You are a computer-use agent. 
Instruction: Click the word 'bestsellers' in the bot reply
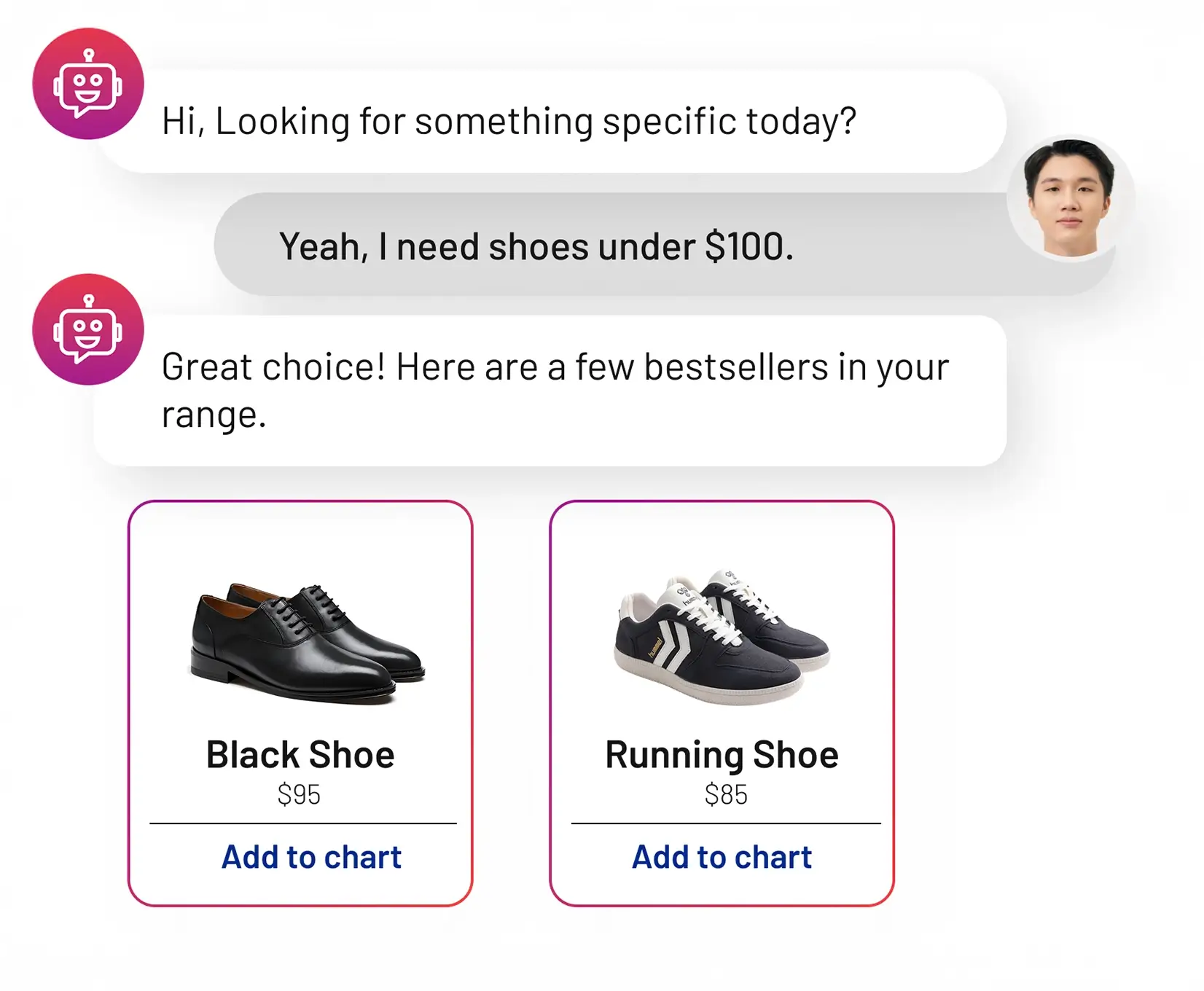tap(735, 367)
